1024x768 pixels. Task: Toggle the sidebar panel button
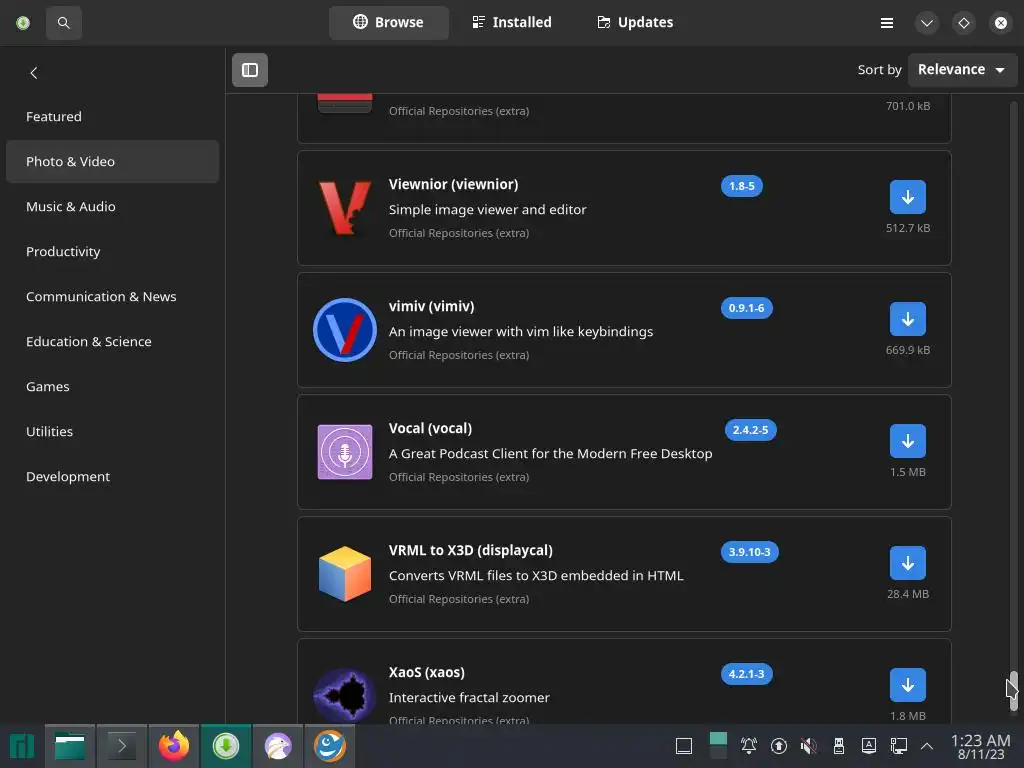(249, 70)
